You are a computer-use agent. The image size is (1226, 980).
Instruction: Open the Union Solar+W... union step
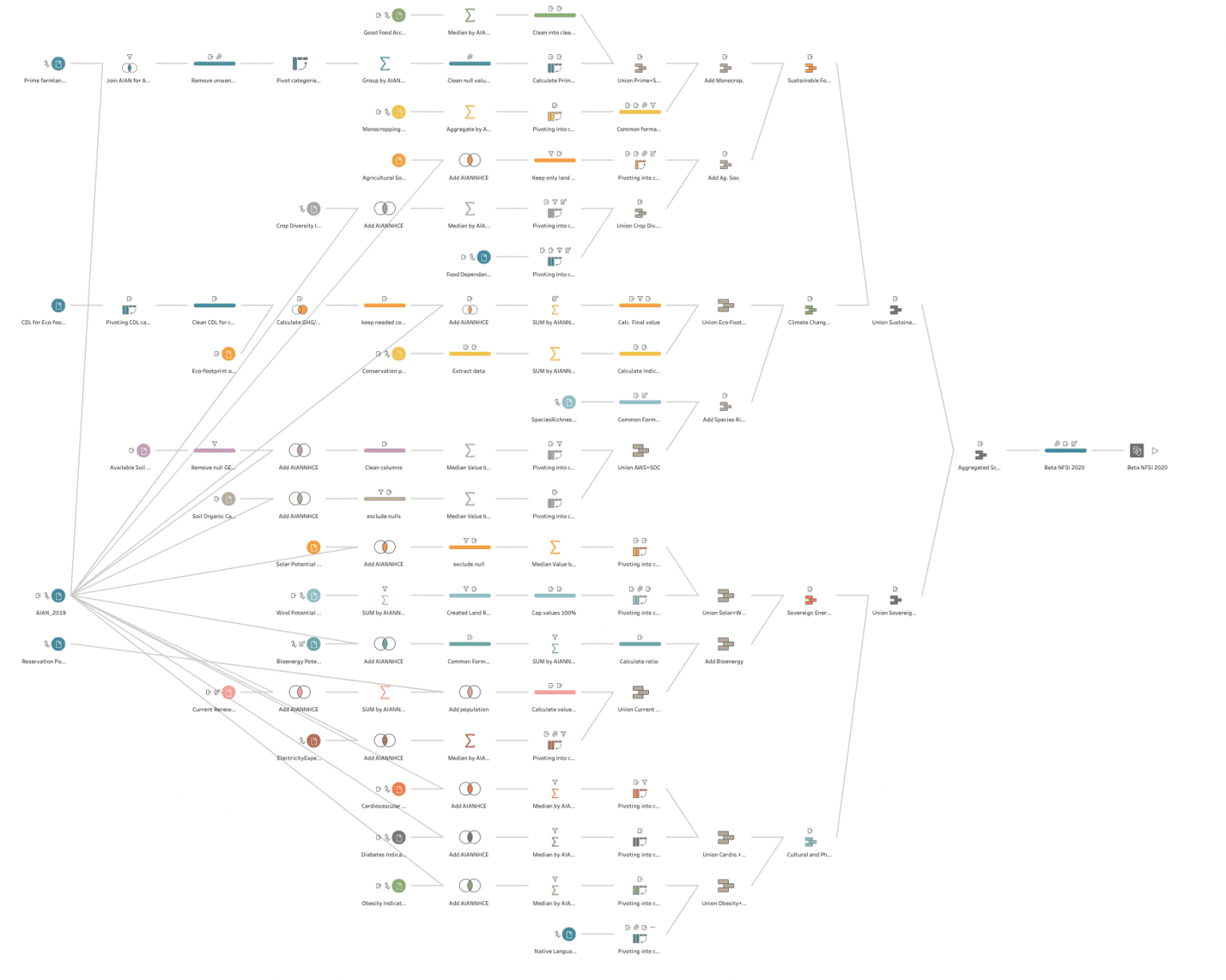[x=725, y=595]
